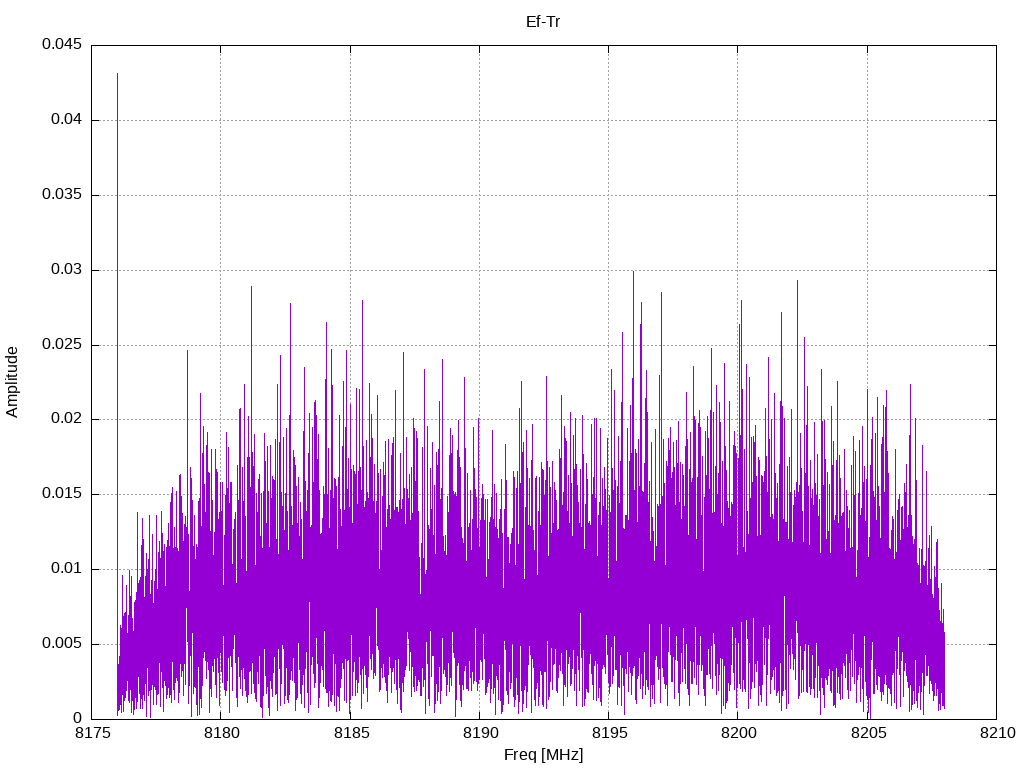The width and height of the screenshot is (1024, 768).
Task: Click the y-axis tick label "0.04"
Action: pyautogui.click(x=67, y=120)
